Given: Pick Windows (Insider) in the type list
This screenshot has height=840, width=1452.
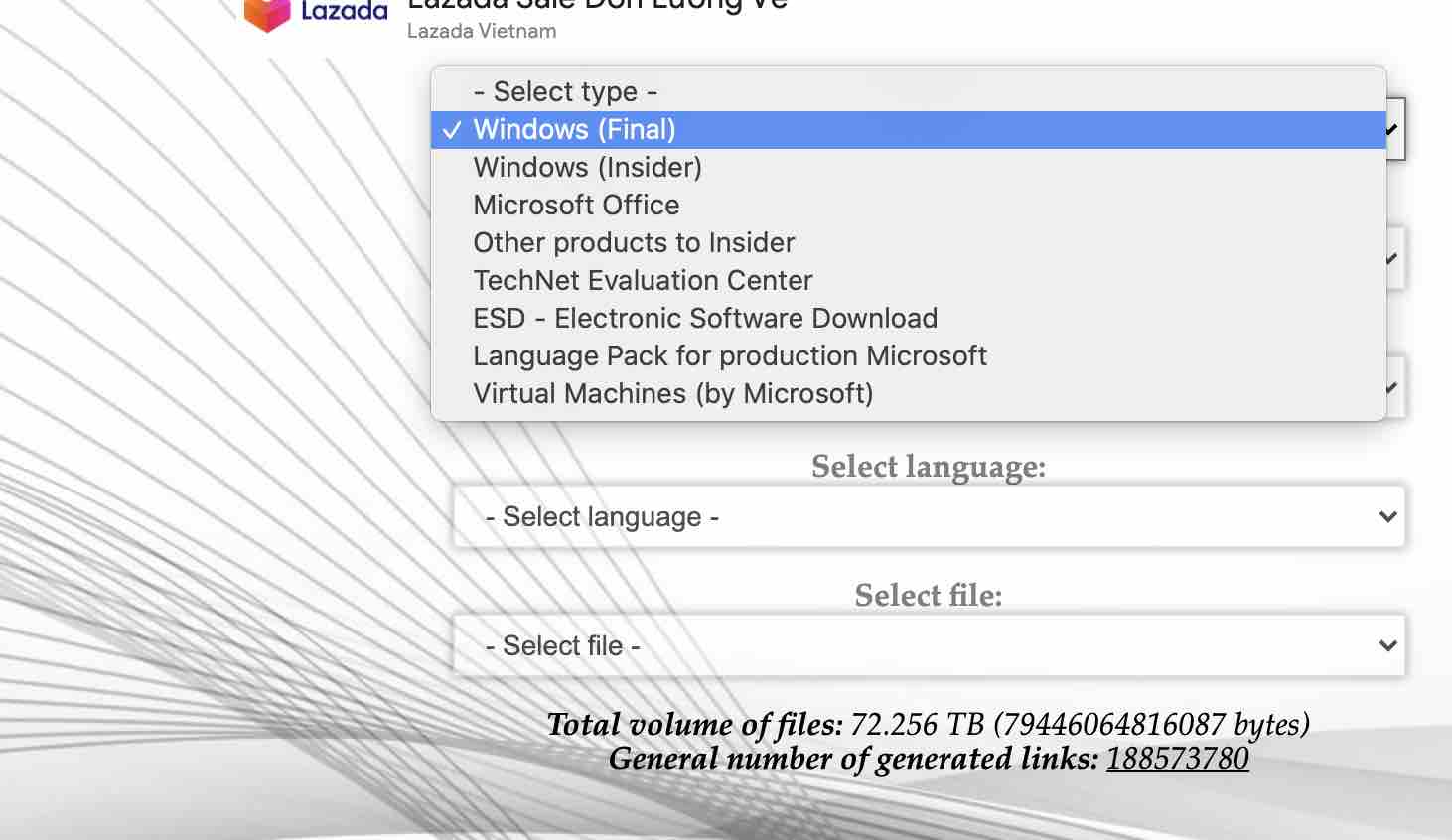Looking at the screenshot, I should 587,168.
